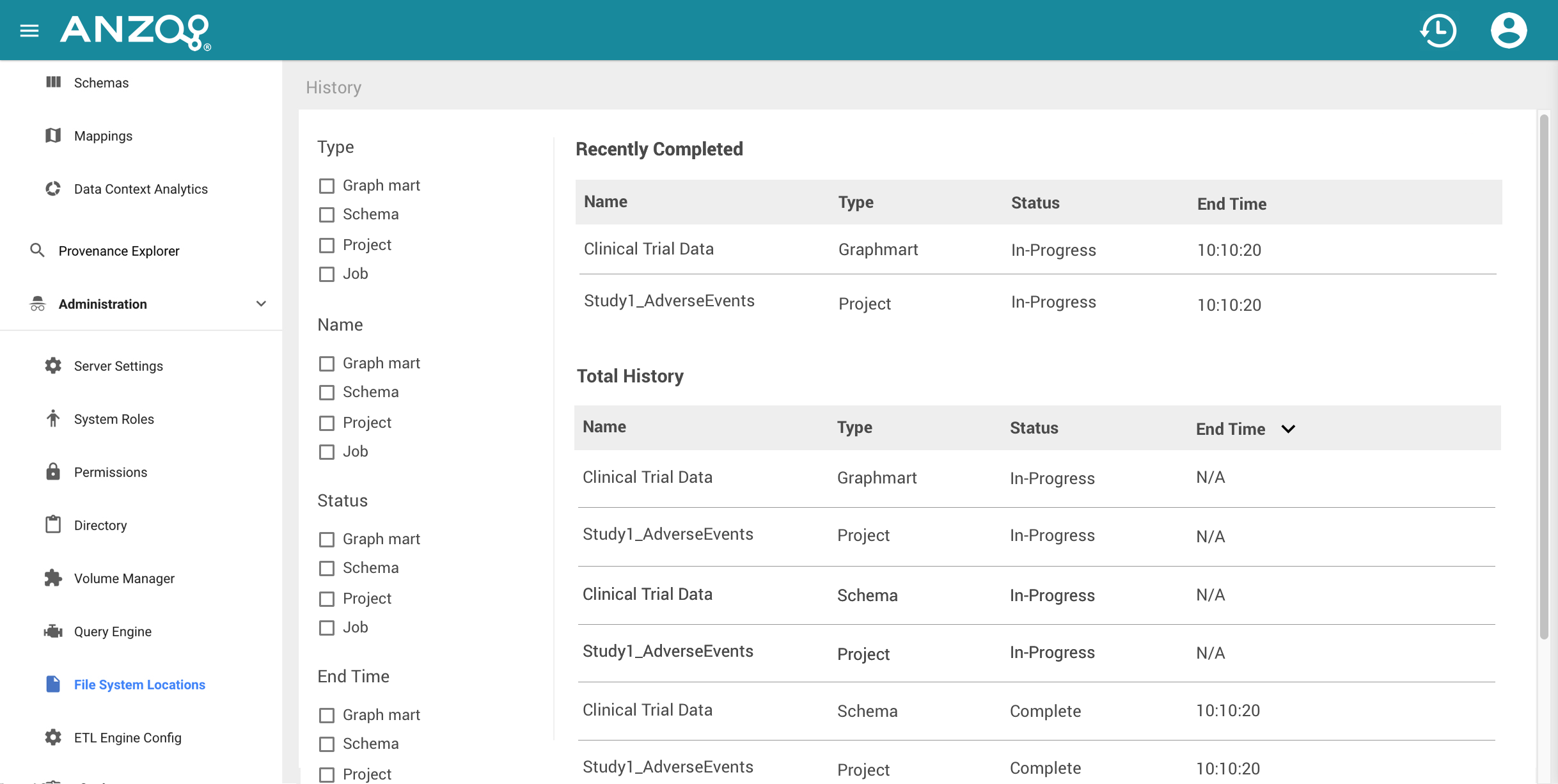Click the Permissions lock icon

pyautogui.click(x=53, y=472)
